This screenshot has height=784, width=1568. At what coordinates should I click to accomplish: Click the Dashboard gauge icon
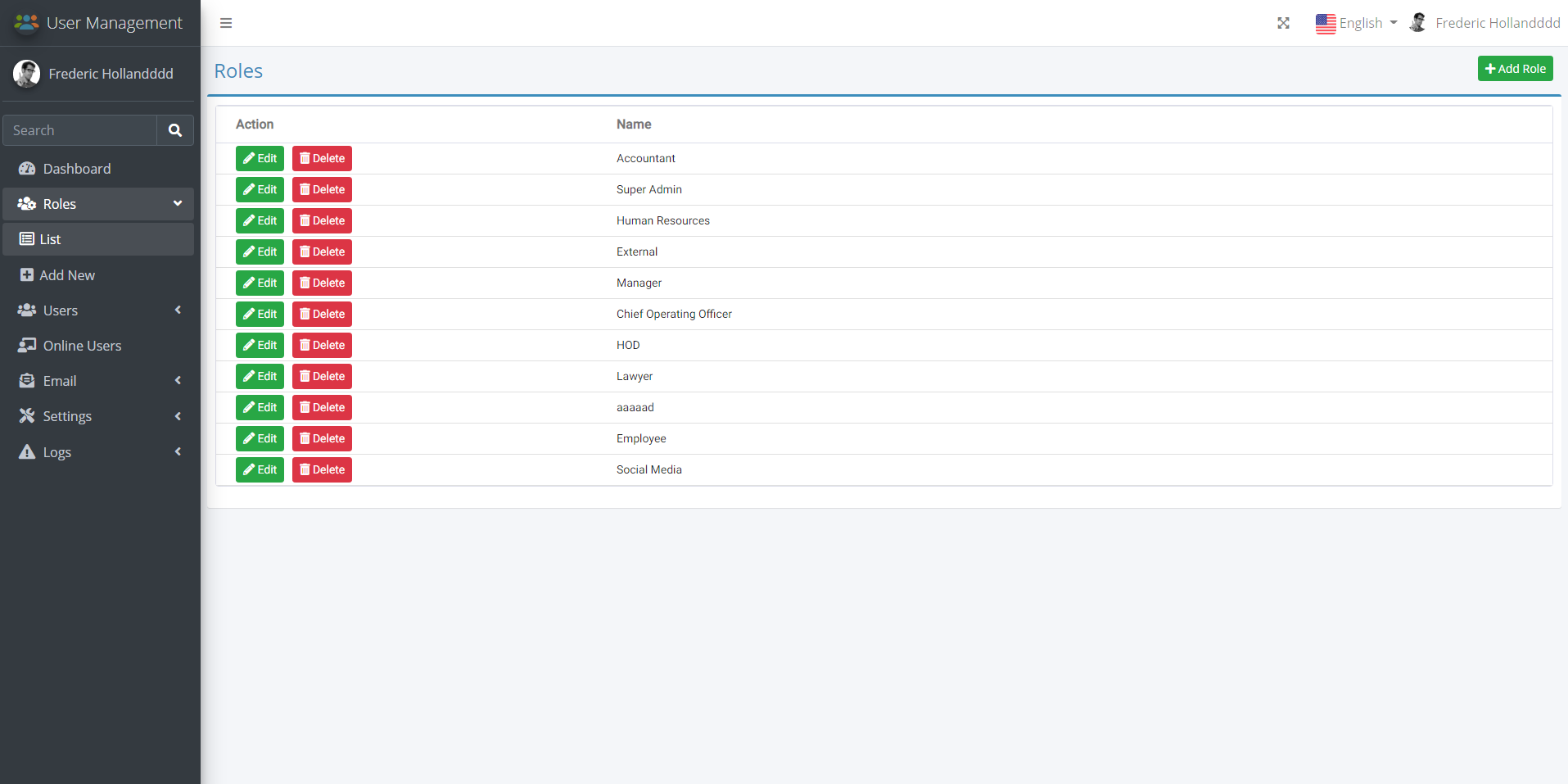coord(27,169)
